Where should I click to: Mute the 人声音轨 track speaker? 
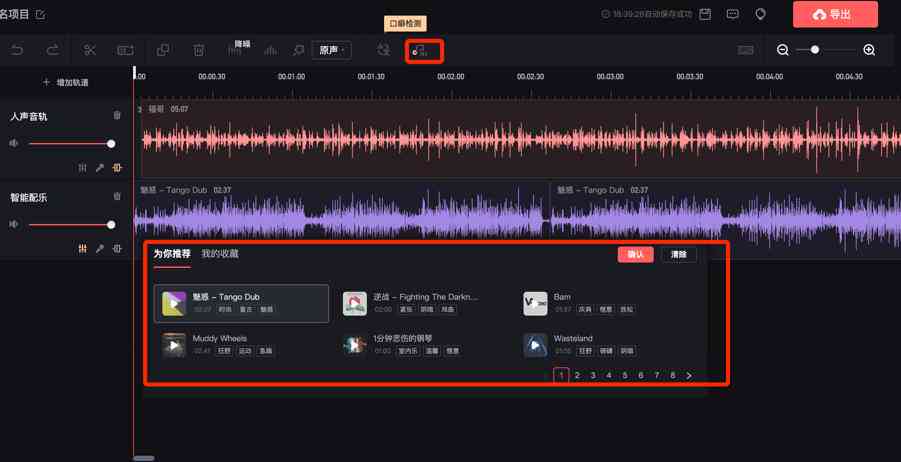coord(14,143)
